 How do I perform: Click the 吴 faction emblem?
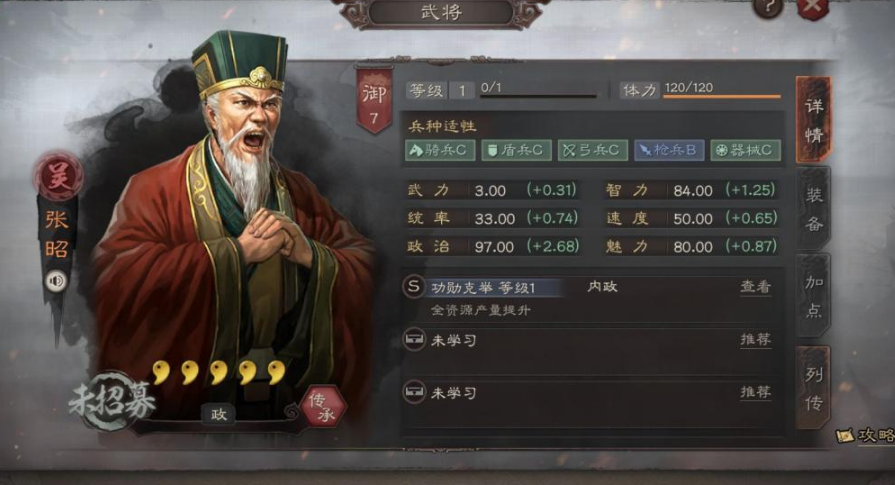coord(57,176)
